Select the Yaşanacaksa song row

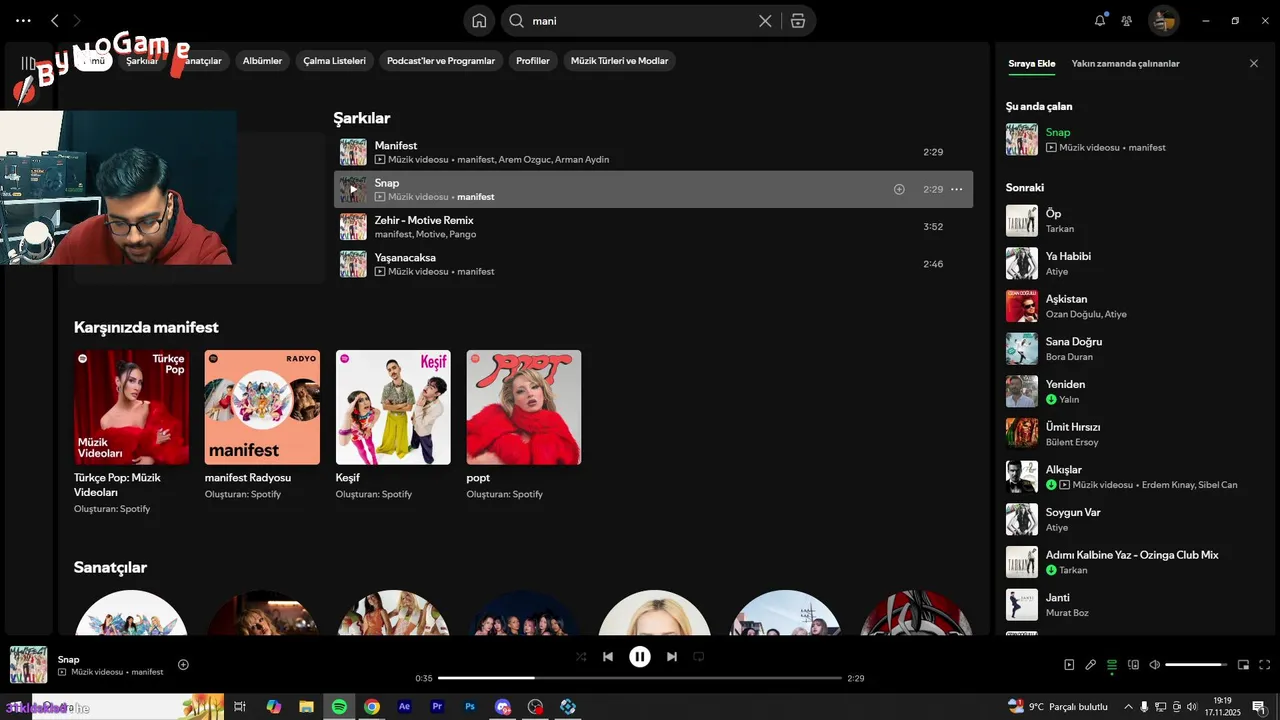(x=653, y=264)
